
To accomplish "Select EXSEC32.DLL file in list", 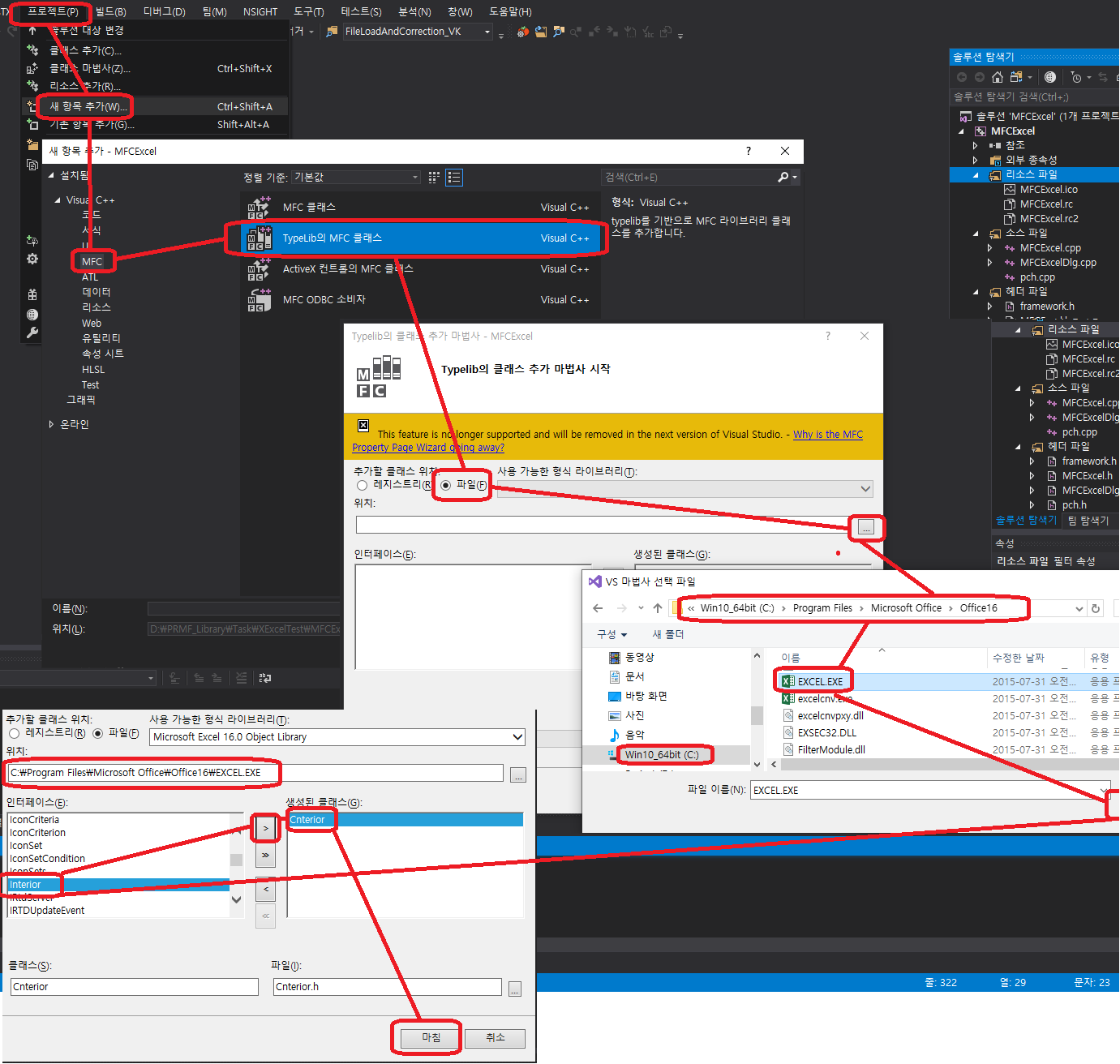I will 826,733.
